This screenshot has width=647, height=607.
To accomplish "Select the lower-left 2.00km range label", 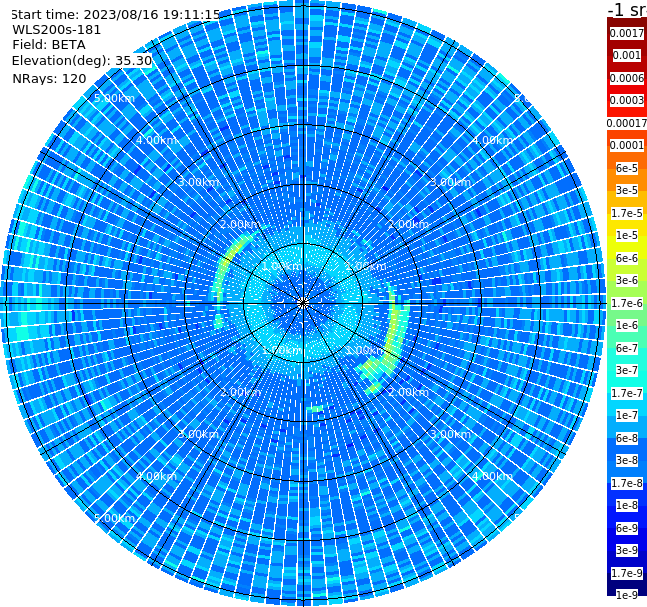I will point(240,392).
